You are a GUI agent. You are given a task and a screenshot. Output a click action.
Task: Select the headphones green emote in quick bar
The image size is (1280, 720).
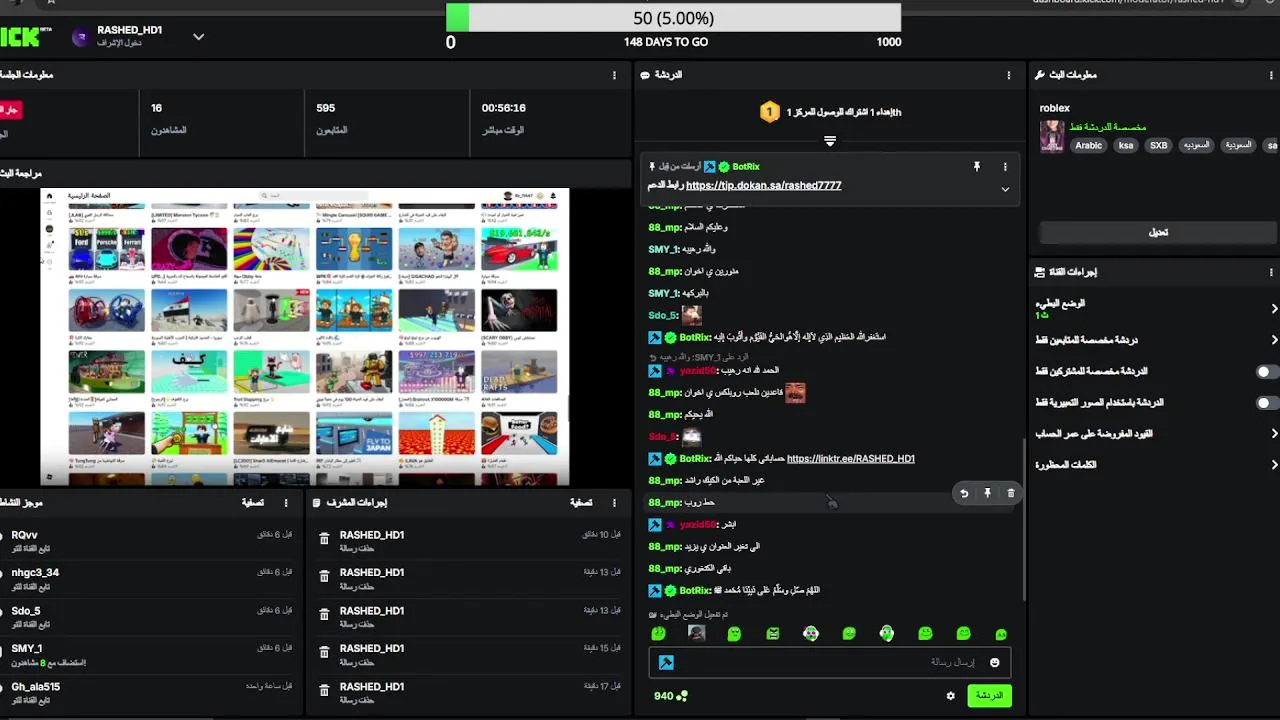[887, 633]
